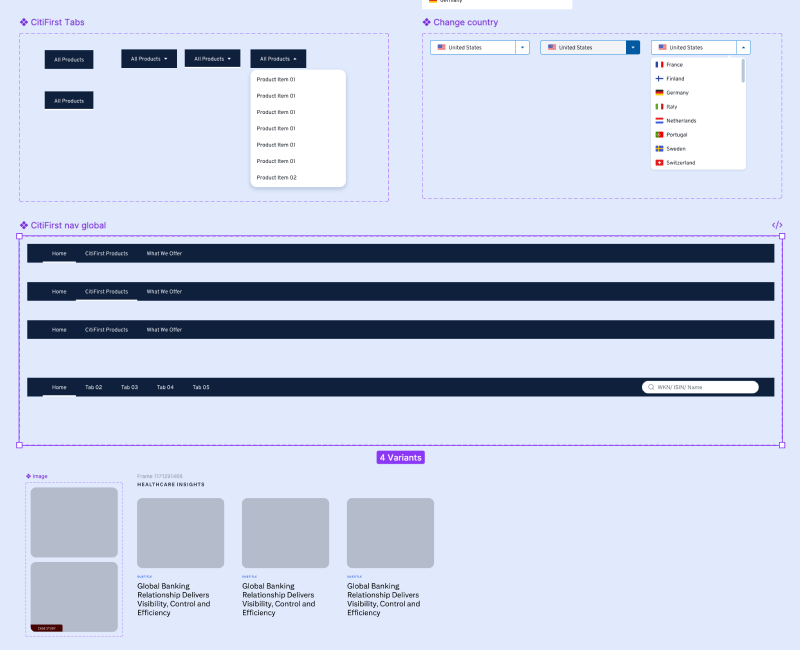Click the CitiFirst Tabs frame title
800x650 pixels.
(57, 22)
